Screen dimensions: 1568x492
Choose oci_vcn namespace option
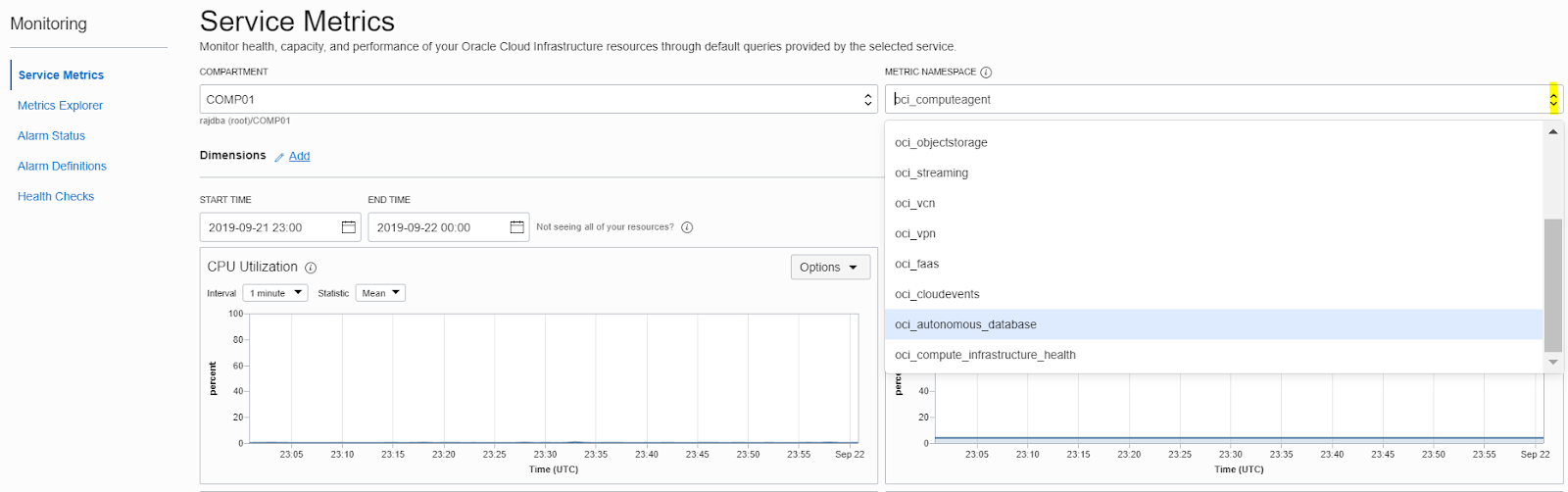(1214, 203)
